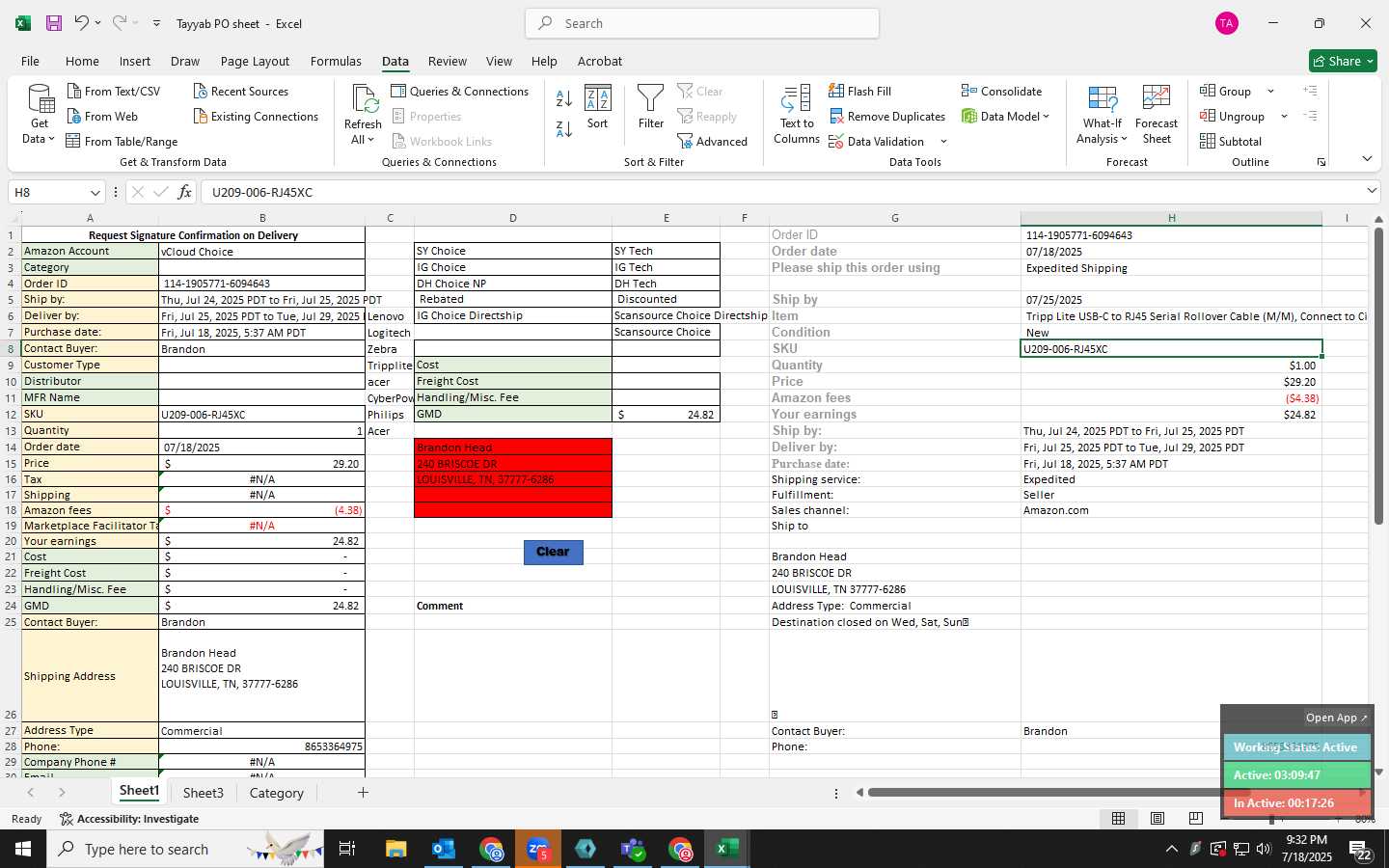
Task: Launch Text to Columns wizard
Action: pyautogui.click(x=797, y=115)
